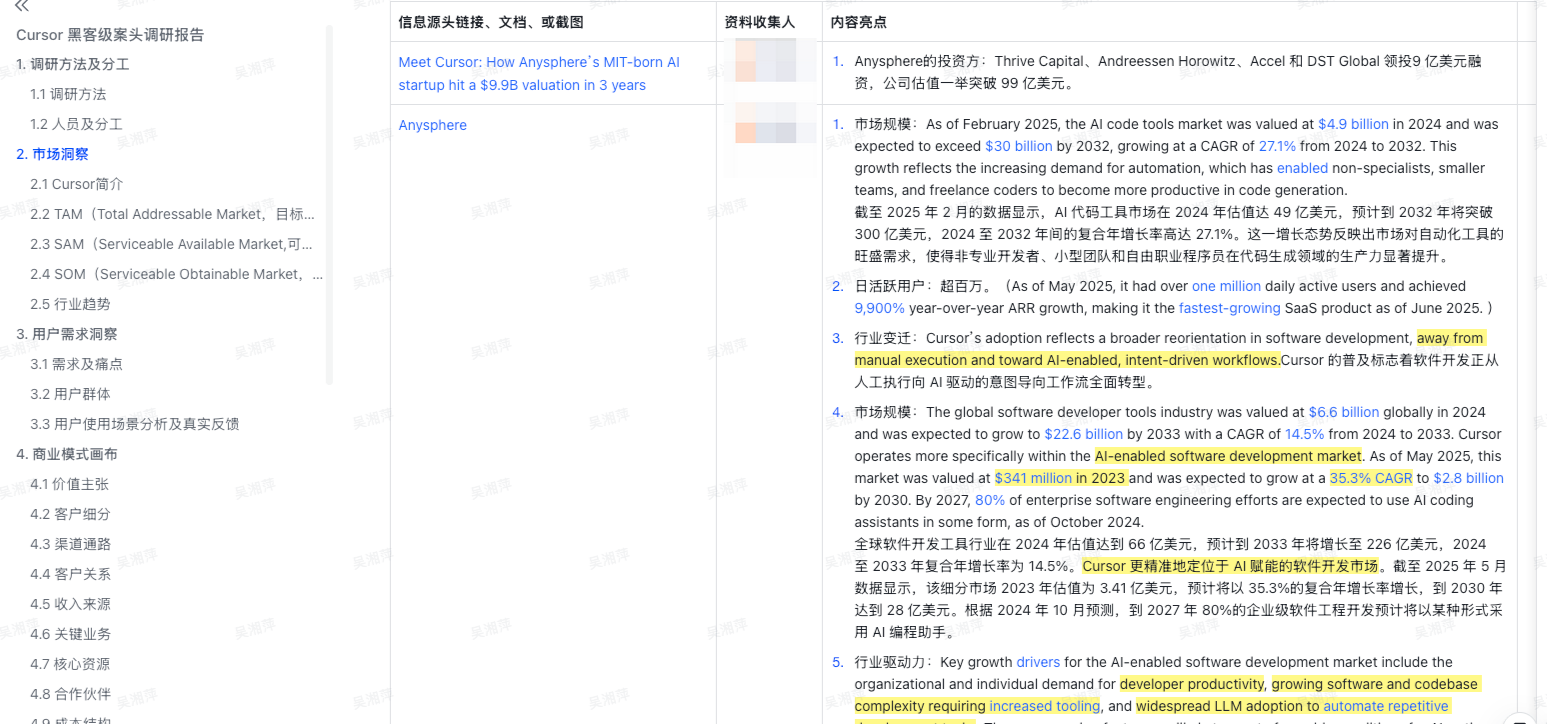Follow the '$22.6 billion' link

point(1083,434)
